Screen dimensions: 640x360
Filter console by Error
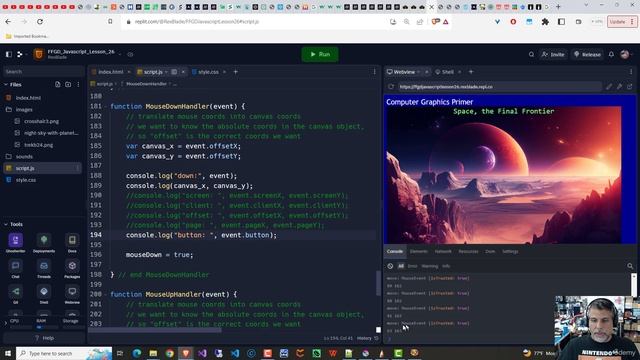[x=412, y=266]
